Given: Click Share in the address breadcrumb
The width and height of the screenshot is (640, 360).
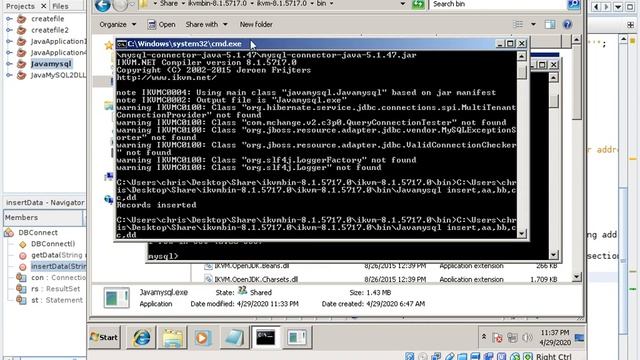Looking at the screenshot, I should 169,3.
